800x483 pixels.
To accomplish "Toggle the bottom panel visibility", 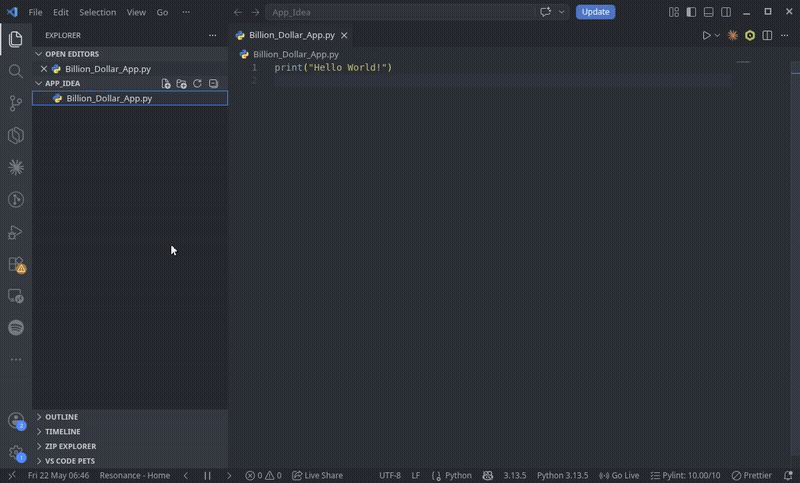I will point(709,12).
